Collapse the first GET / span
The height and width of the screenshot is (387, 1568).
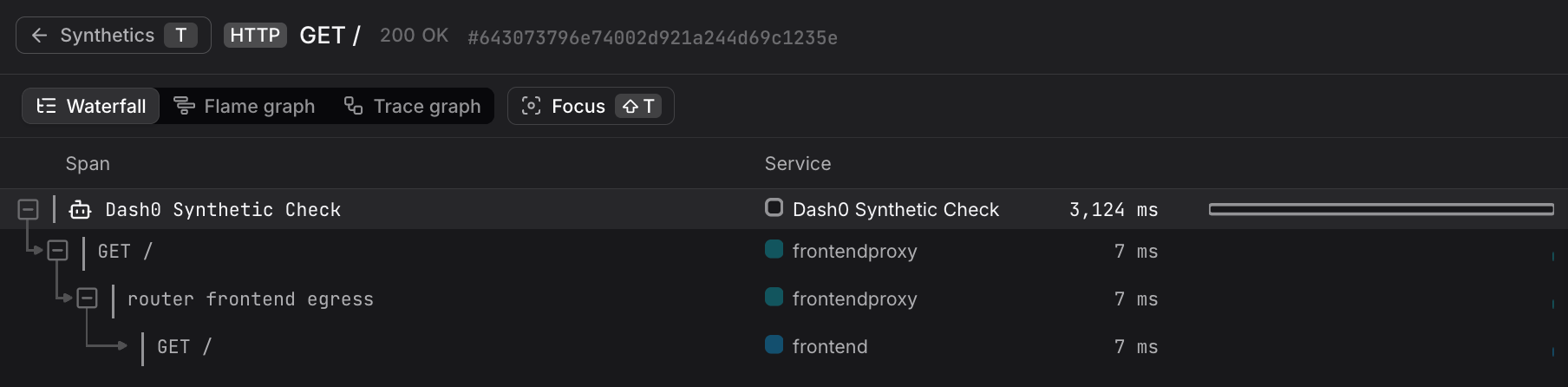click(57, 251)
